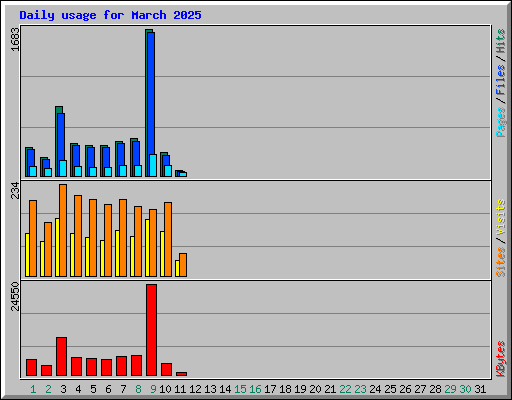This screenshot has height=400, width=512.
Task: Select the red KBytes bar for day 9
Action: click(x=151, y=330)
